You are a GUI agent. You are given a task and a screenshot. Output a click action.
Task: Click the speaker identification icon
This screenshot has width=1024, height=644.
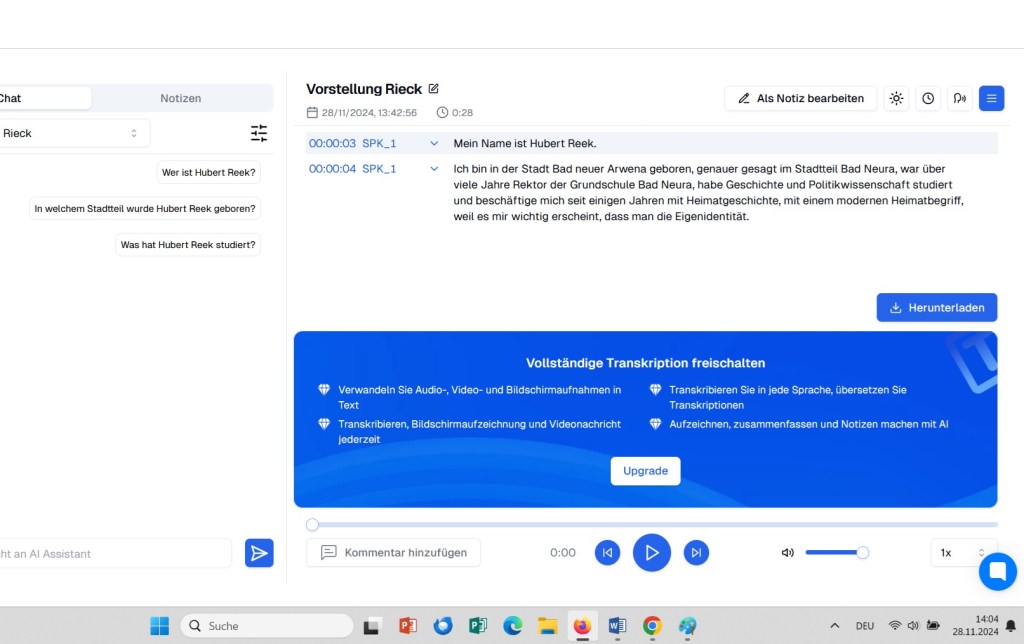pyautogui.click(x=959, y=98)
